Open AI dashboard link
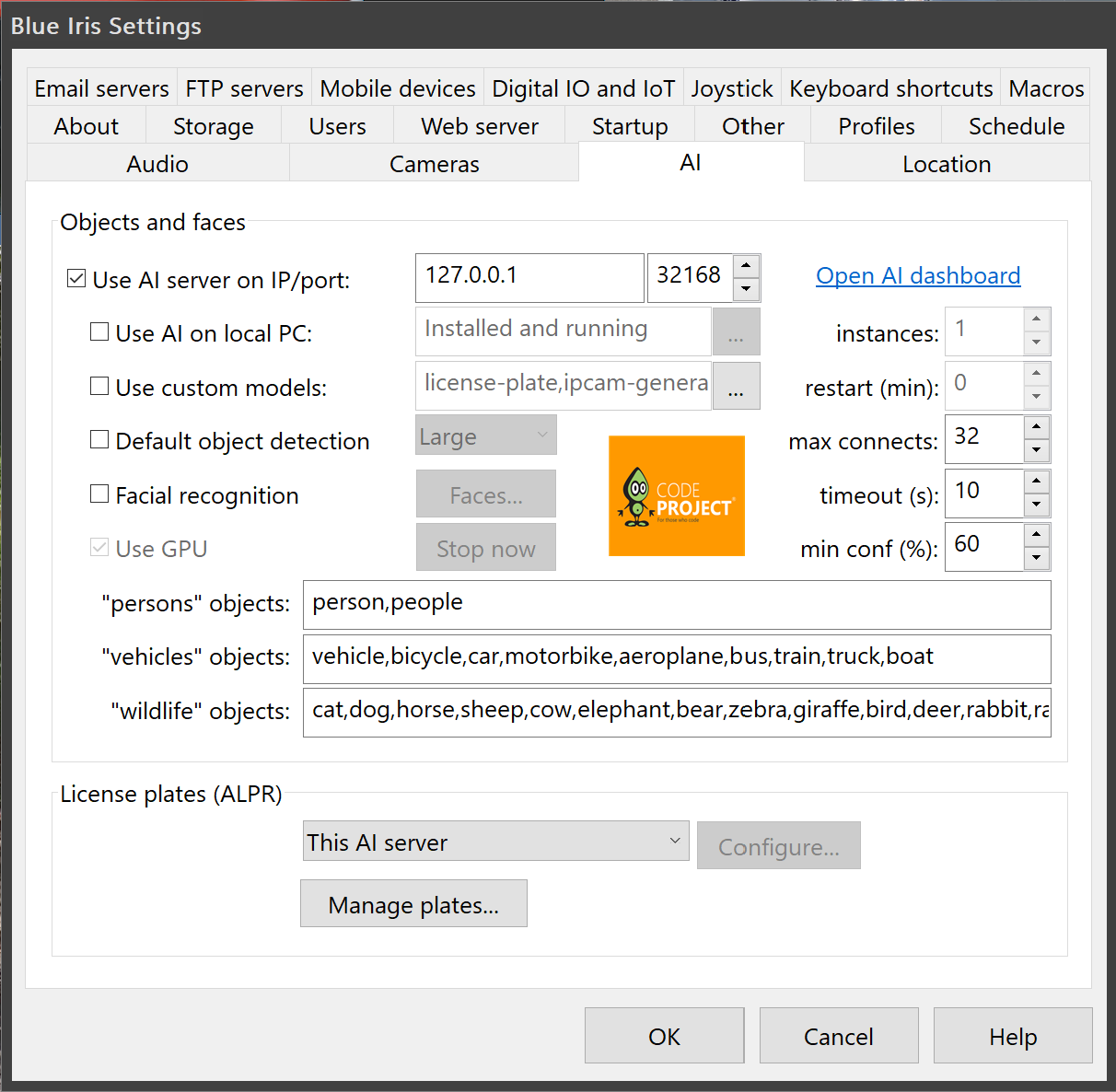This screenshot has width=1116, height=1092. pyautogui.click(x=917, y=276)
